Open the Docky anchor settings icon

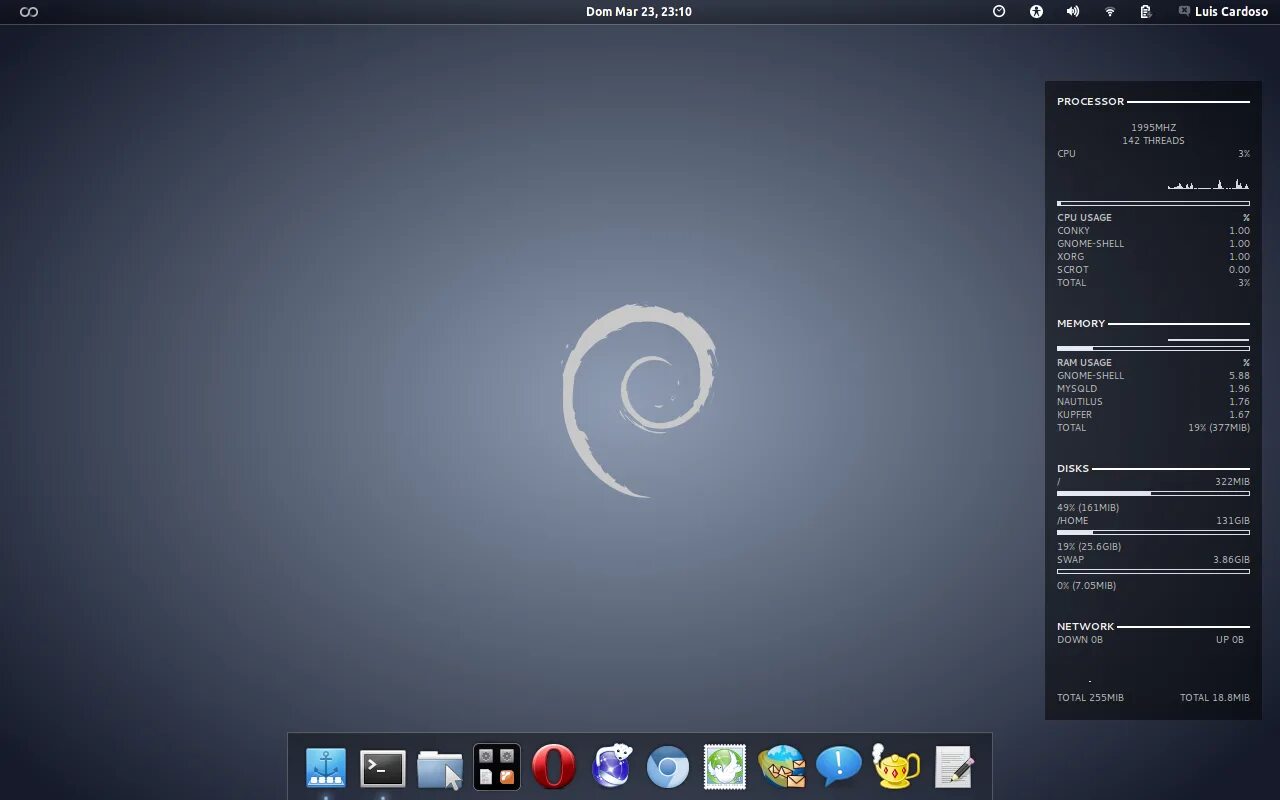[326, 768]
